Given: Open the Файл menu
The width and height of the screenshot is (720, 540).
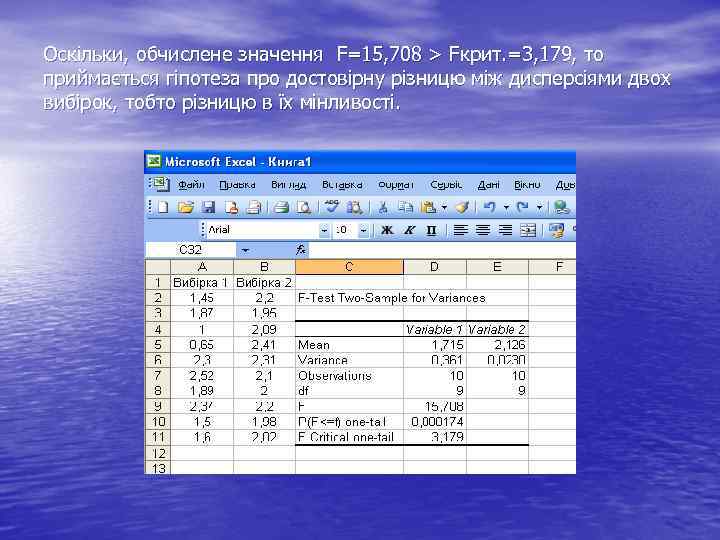Looking at the screenshot, I should coord(191,185).
